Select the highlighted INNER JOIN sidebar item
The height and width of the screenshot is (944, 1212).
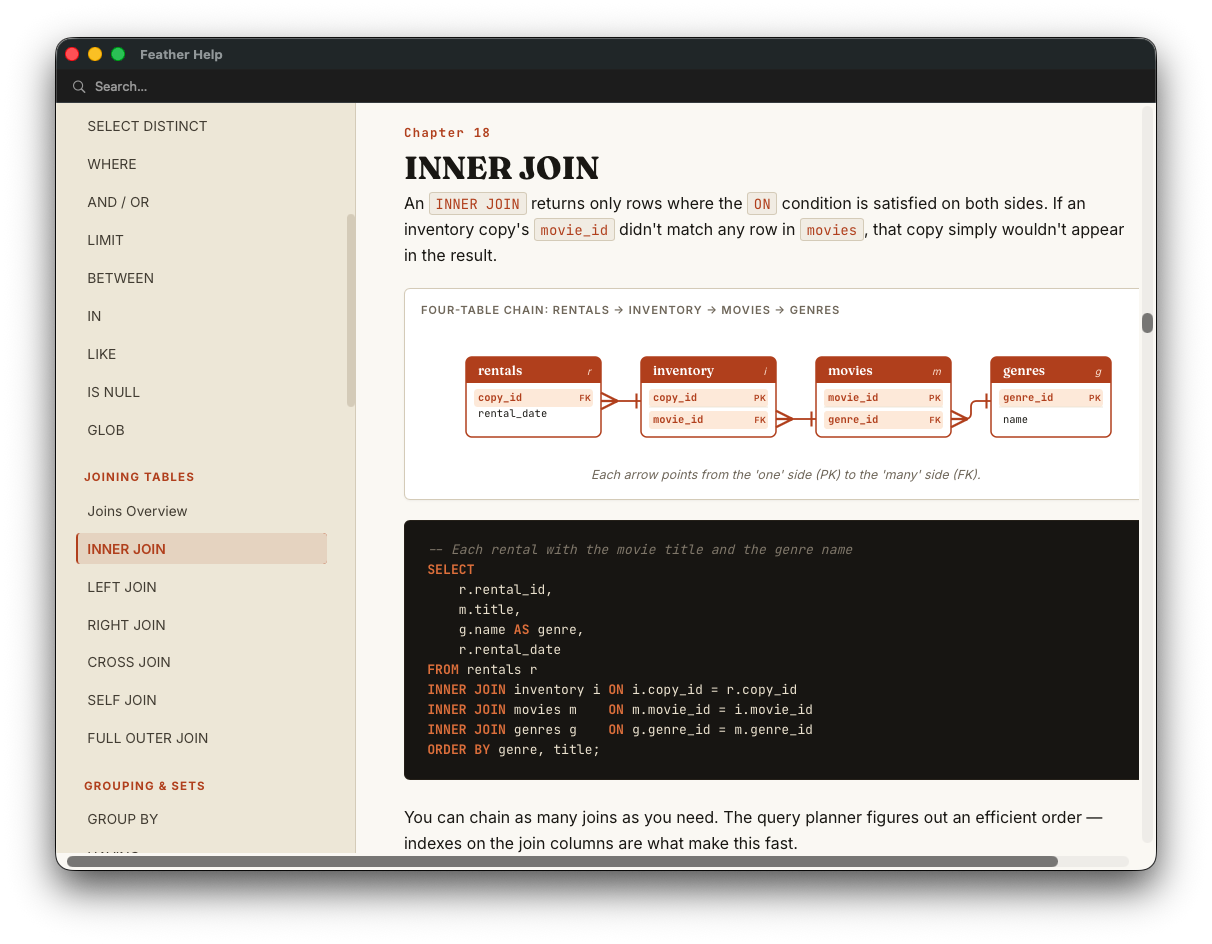click(x=201, y=549)
